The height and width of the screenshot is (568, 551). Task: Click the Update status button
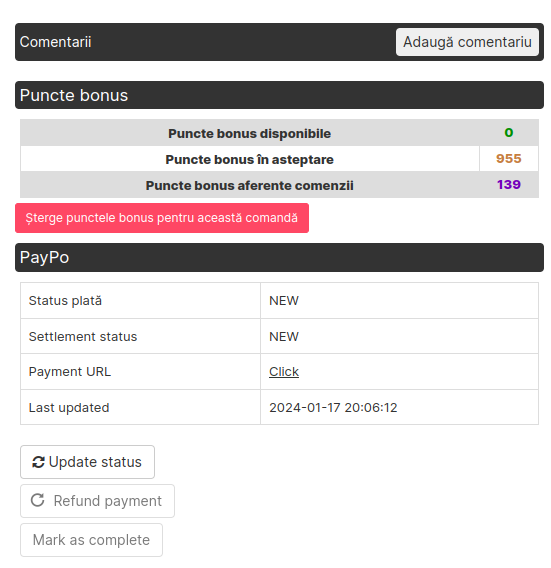[x=87, y=462]
